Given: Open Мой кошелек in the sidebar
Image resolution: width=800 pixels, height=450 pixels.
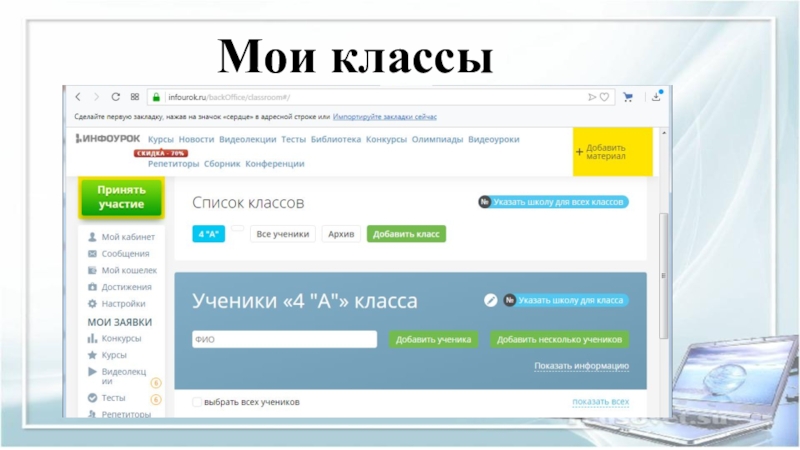Looking at the screenshot, I should [x=129, y=270].
